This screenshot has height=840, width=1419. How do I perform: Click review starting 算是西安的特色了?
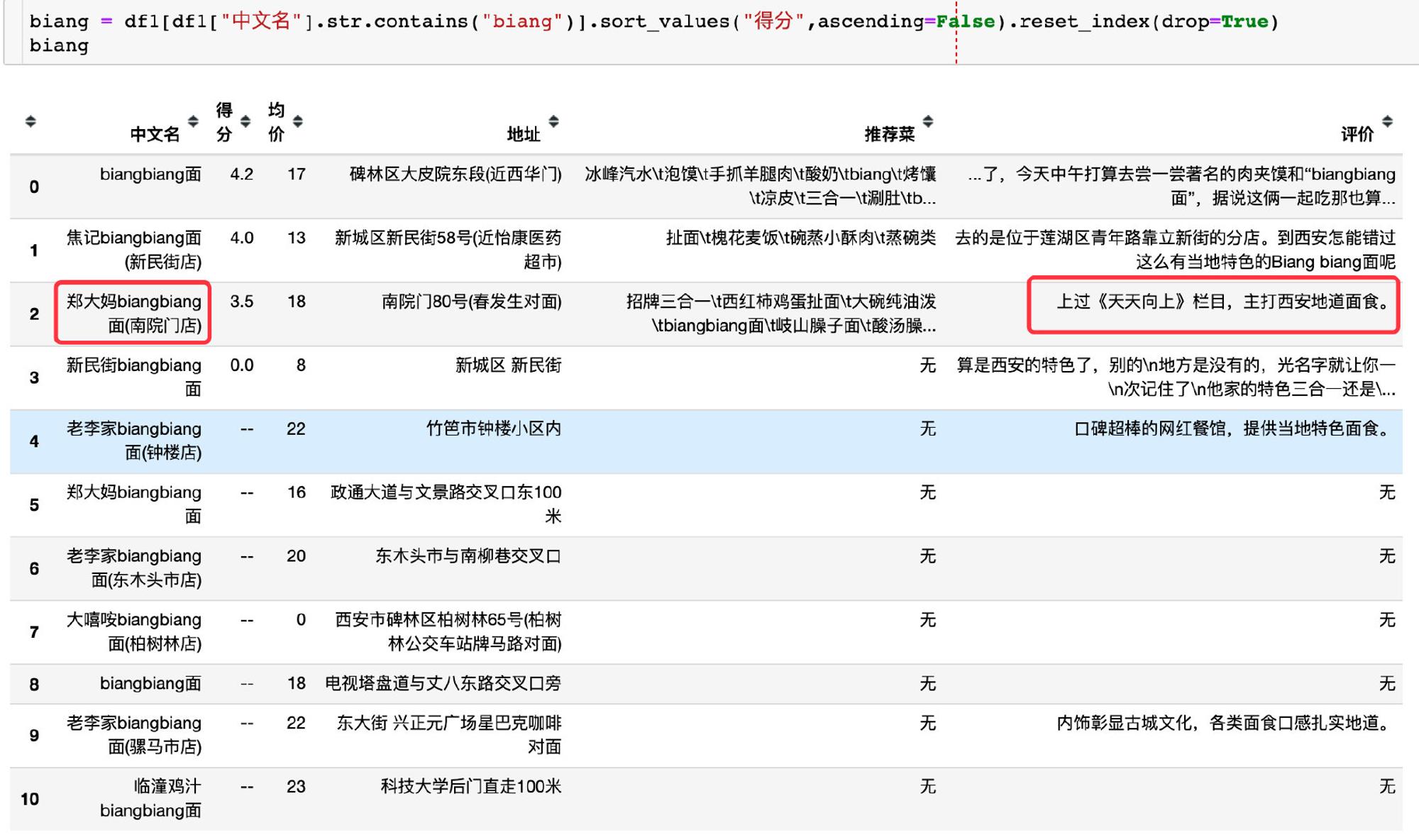coord(1176,377)
